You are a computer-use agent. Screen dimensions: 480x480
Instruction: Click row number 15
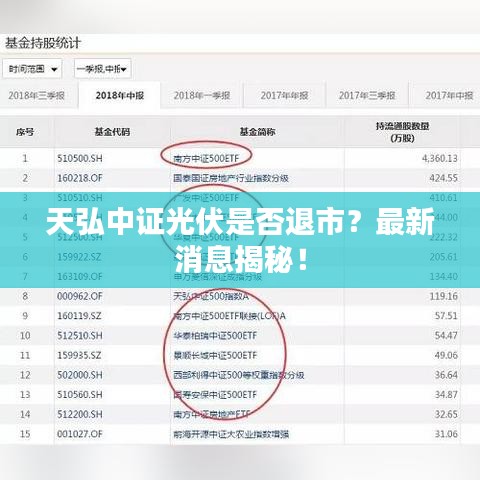pos(25,434)
